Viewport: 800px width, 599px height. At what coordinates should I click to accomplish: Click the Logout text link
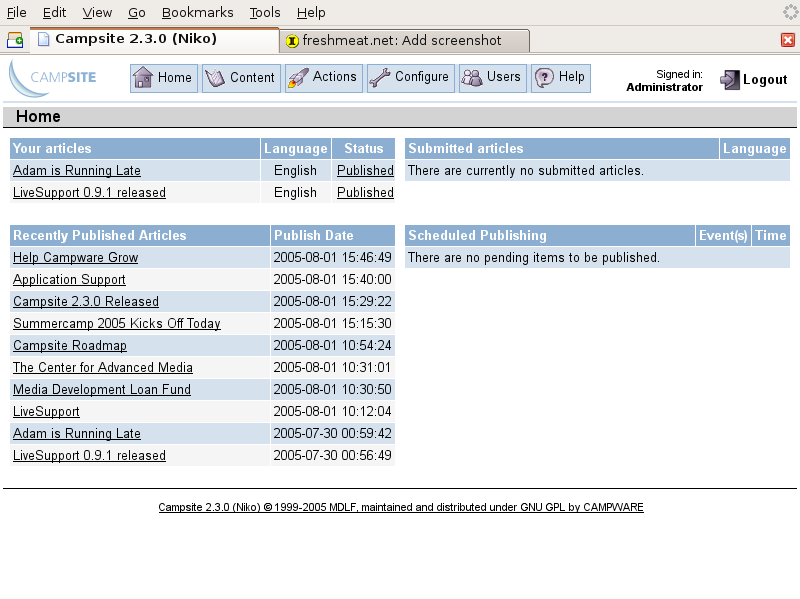(x=765, y=80)
